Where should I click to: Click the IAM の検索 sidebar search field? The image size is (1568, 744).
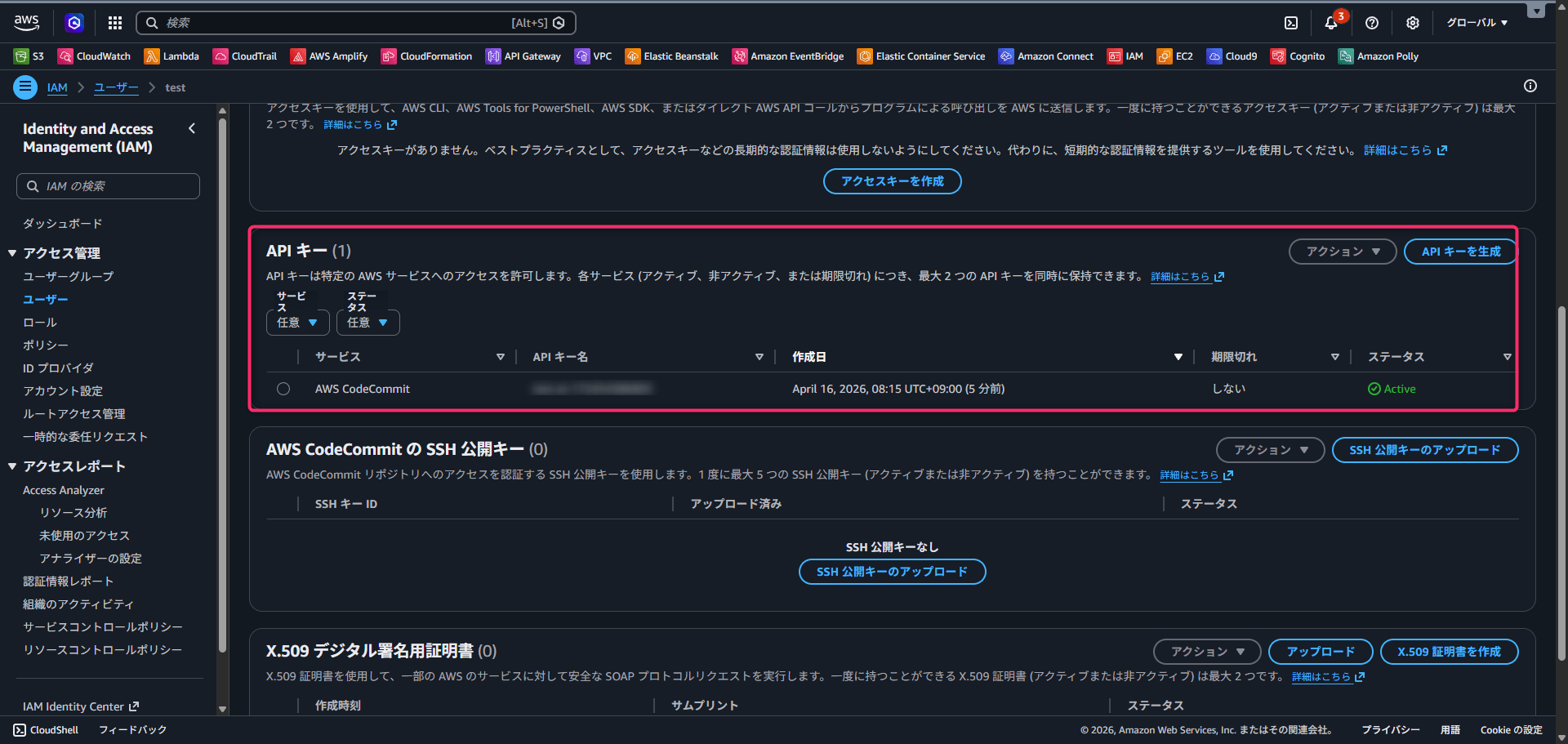pos(108,186)
